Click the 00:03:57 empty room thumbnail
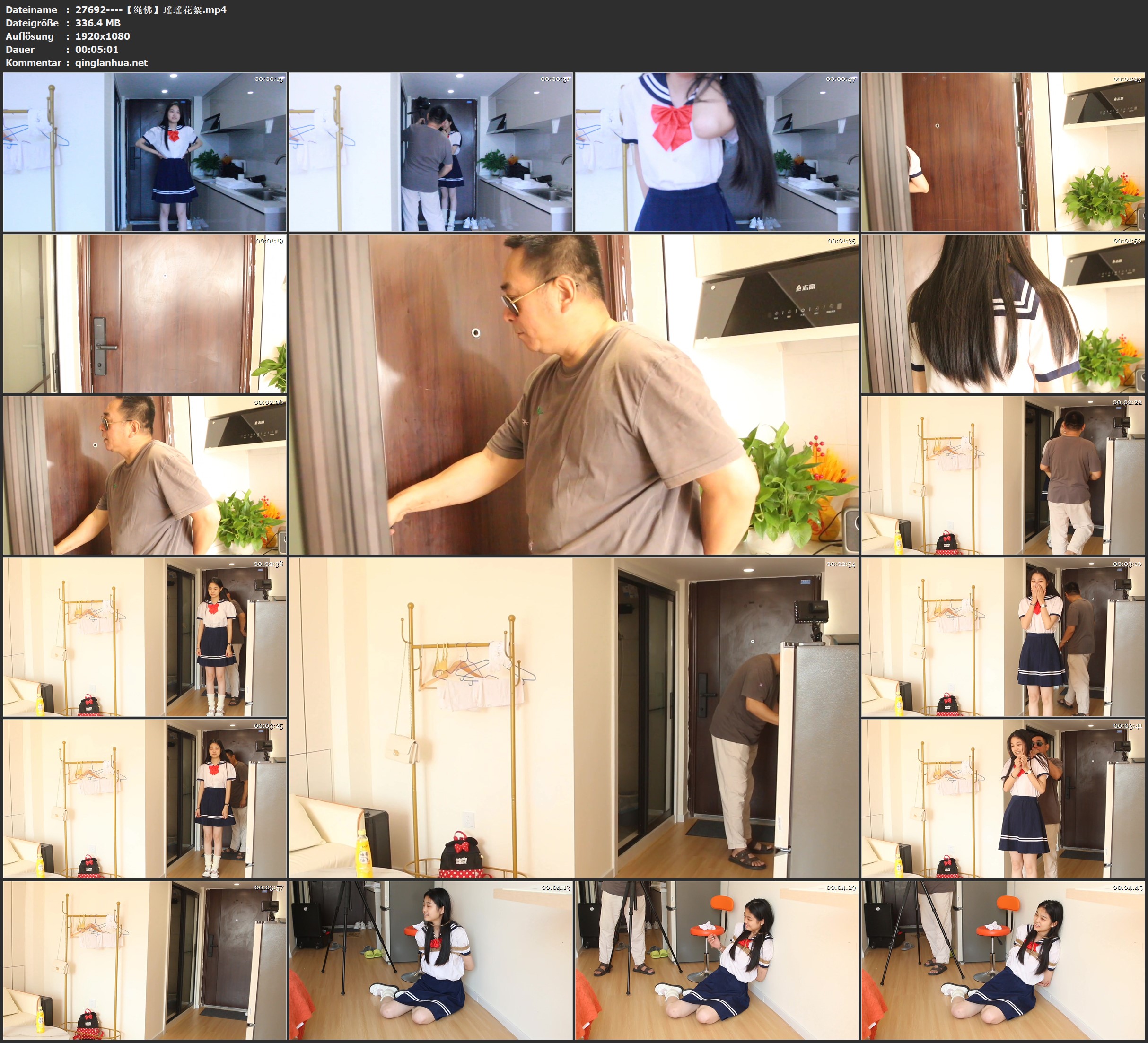This screenshot has height=1043, width=1148. 145,960
